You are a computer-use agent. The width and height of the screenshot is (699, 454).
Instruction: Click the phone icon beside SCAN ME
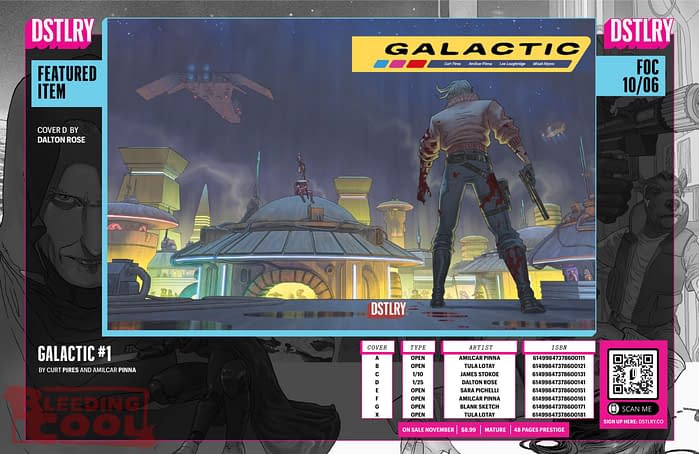click(x=613, y=408)
